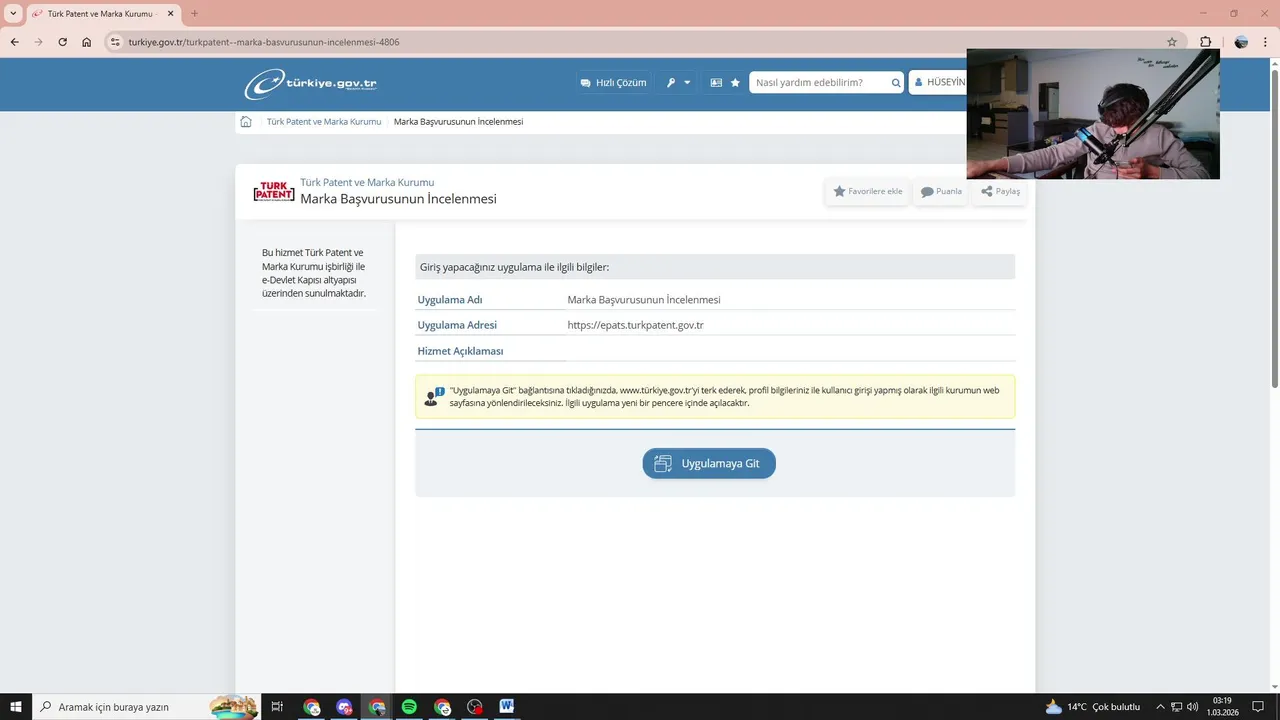Select the epats.turkpatent.gov.tr address text
The height and width of the screenshot is (720, 1280).
tap(635, 325)
